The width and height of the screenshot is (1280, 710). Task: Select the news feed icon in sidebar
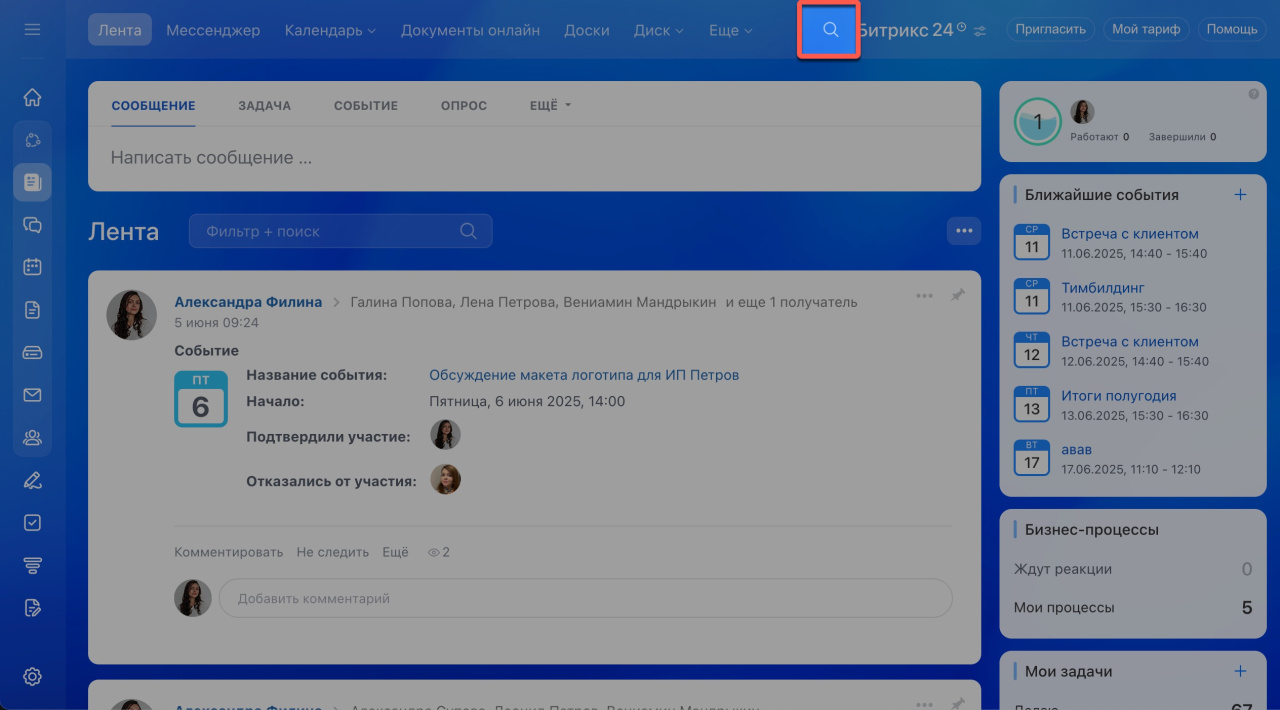(32, 182)
